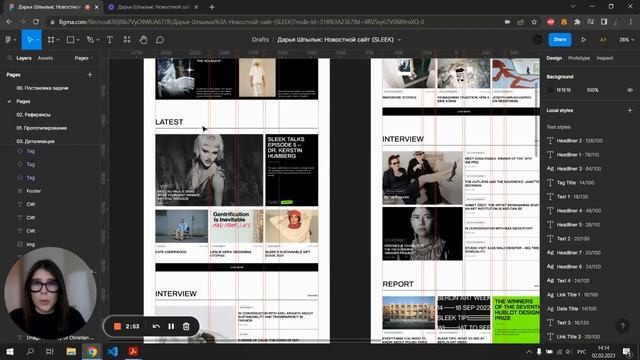Image resolution: width=640 pixels, height=360 pixels.
Task: Click the green Hublot Design Prize card
Action: 516,320
